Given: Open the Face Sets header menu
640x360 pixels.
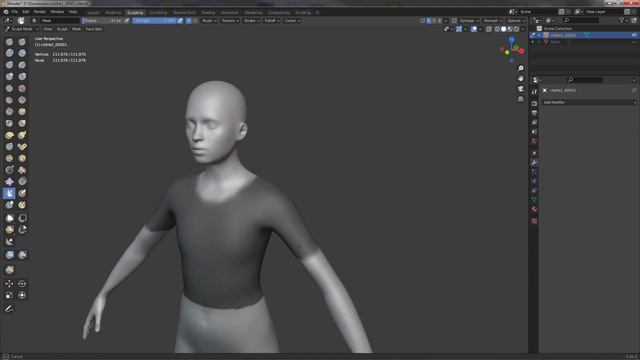Looking at the screenshot, I should 94,29.
